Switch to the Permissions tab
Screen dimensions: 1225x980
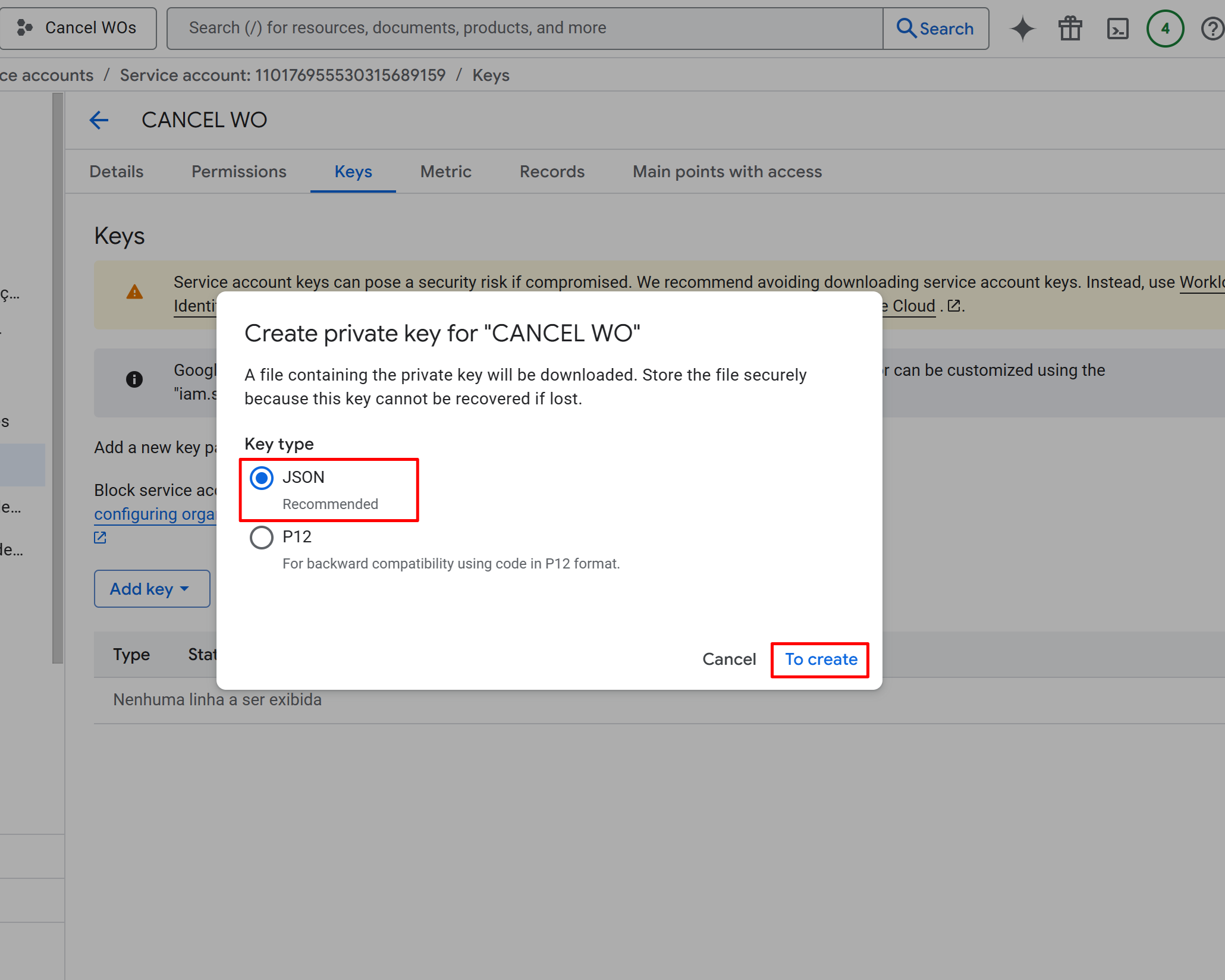pos(238,172)
